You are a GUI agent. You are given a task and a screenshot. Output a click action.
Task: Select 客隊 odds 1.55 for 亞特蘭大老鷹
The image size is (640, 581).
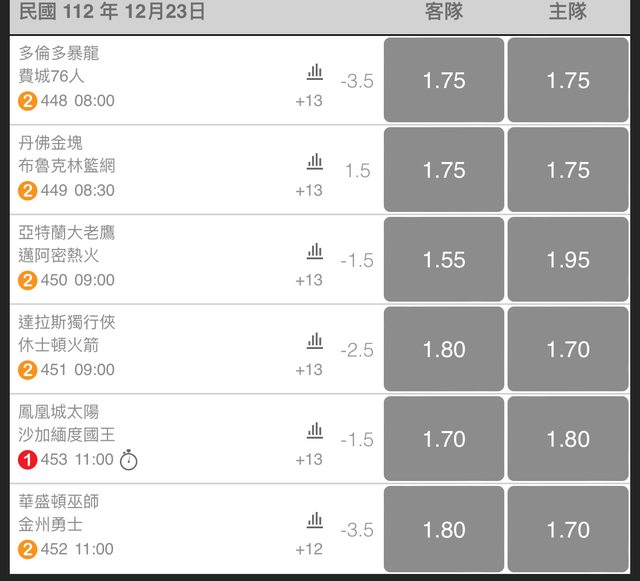click(x=444, y=260)
